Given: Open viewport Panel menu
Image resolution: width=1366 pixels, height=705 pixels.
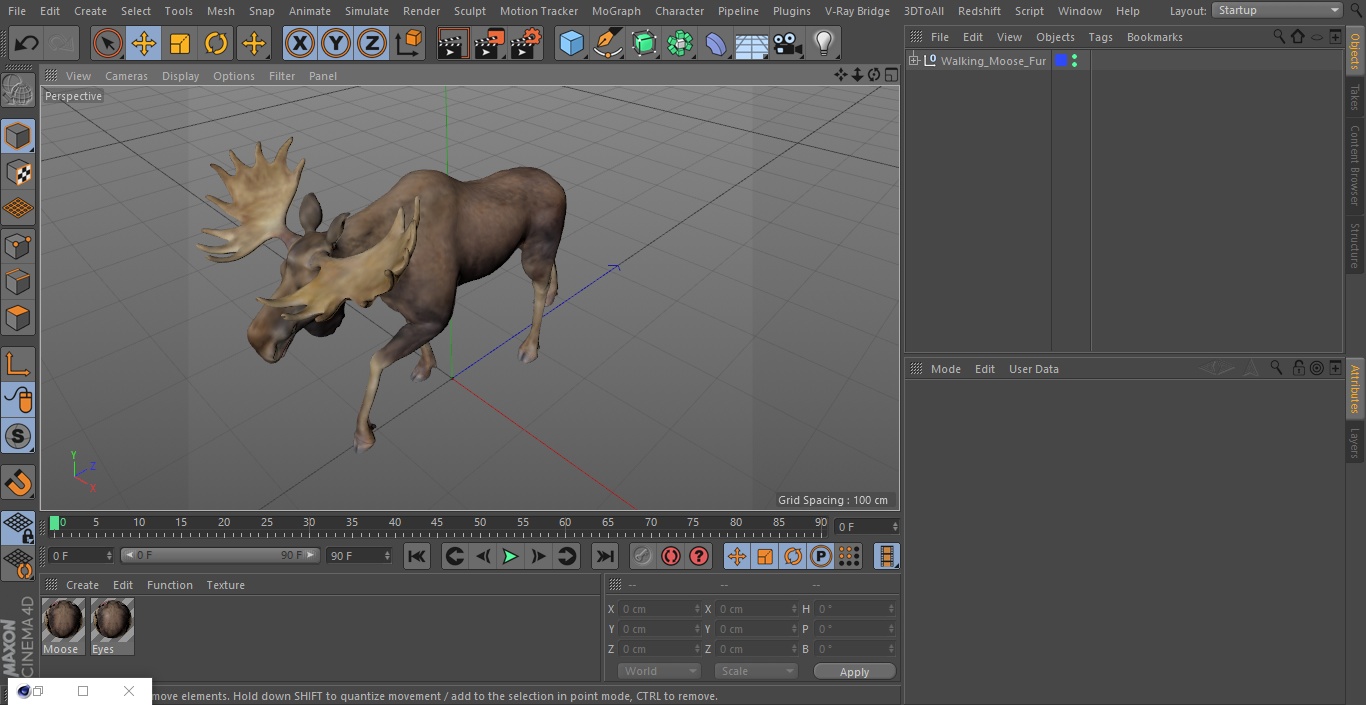Looking at the screenshot, I should pyautogui.click(x=322, y=76).
